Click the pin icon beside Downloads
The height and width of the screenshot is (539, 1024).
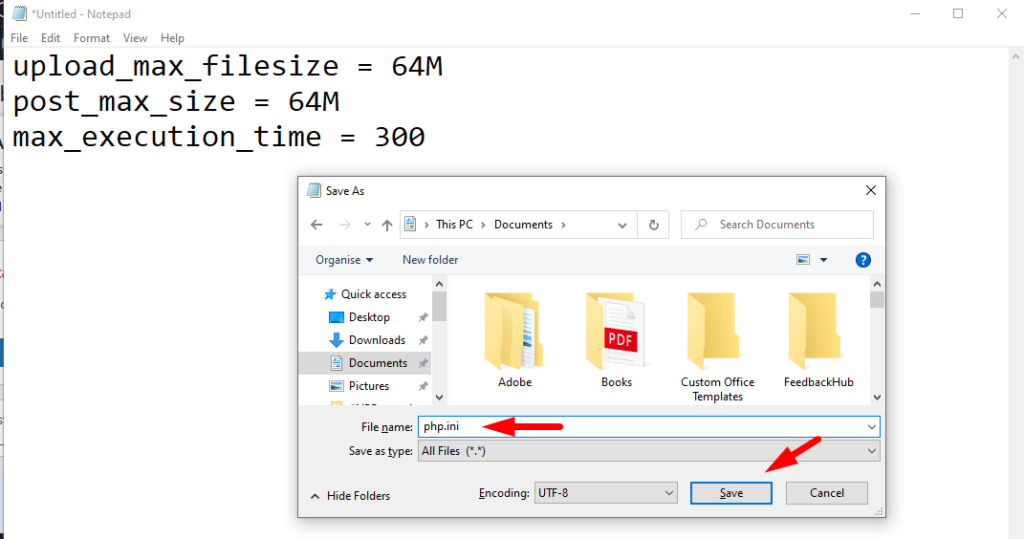[423, 340]
